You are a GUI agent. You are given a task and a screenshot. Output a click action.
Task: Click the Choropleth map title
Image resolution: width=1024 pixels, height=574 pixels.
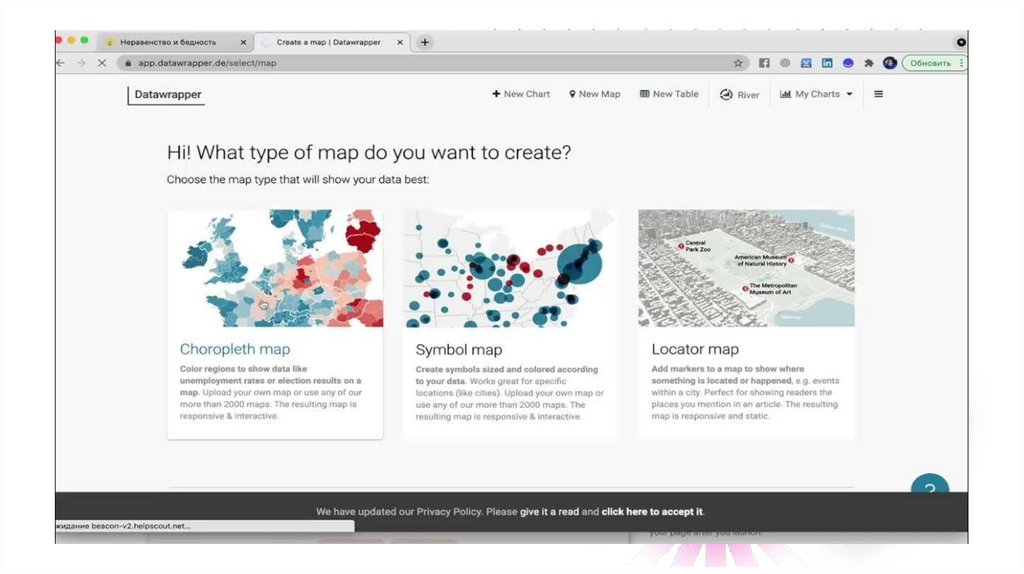235,349
